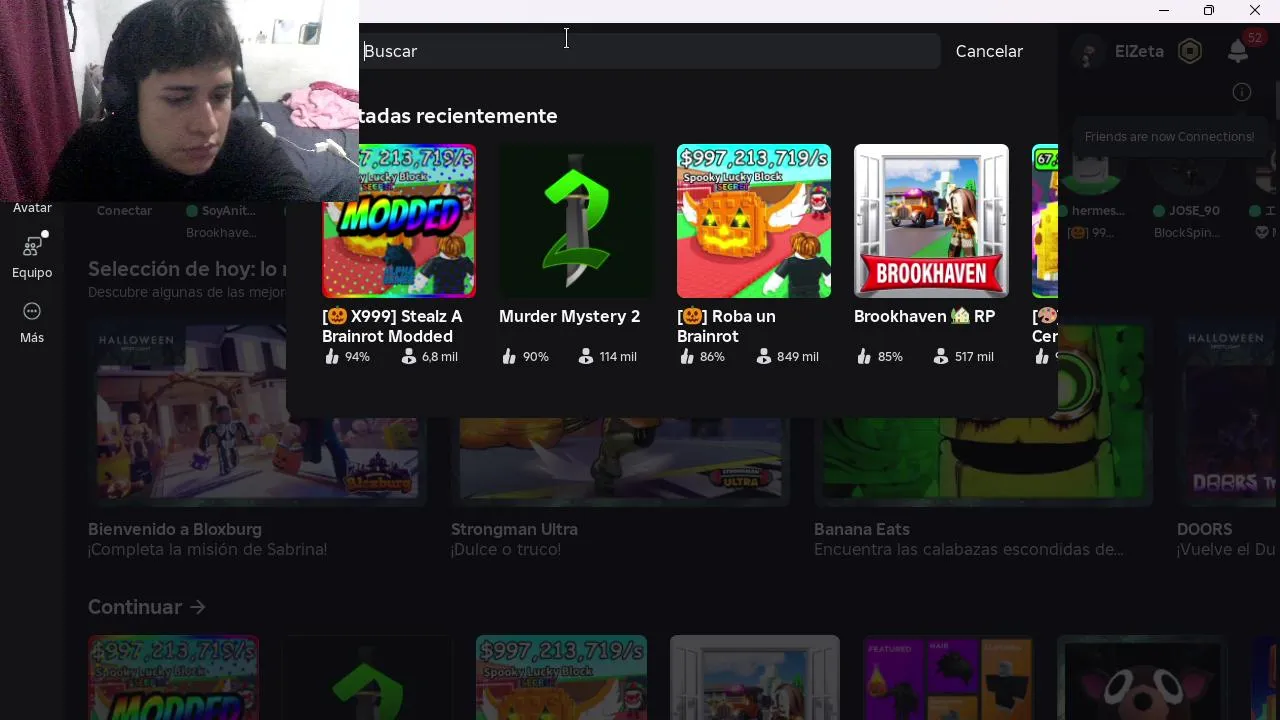Click the Bienvenido a Bloxburg title
The height and width of the screenshot is (720, 1280).
[175, 529]
